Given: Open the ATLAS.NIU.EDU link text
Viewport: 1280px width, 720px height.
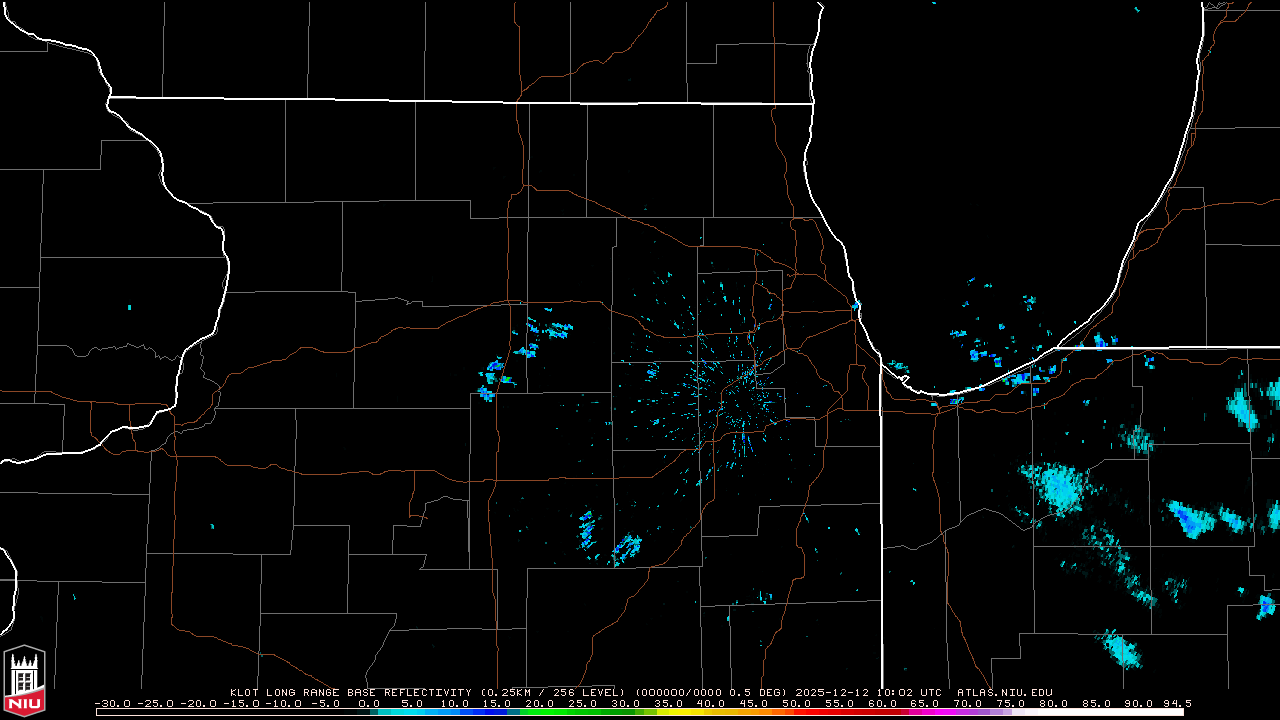Looking at the screenshot, I should 1004,692.
